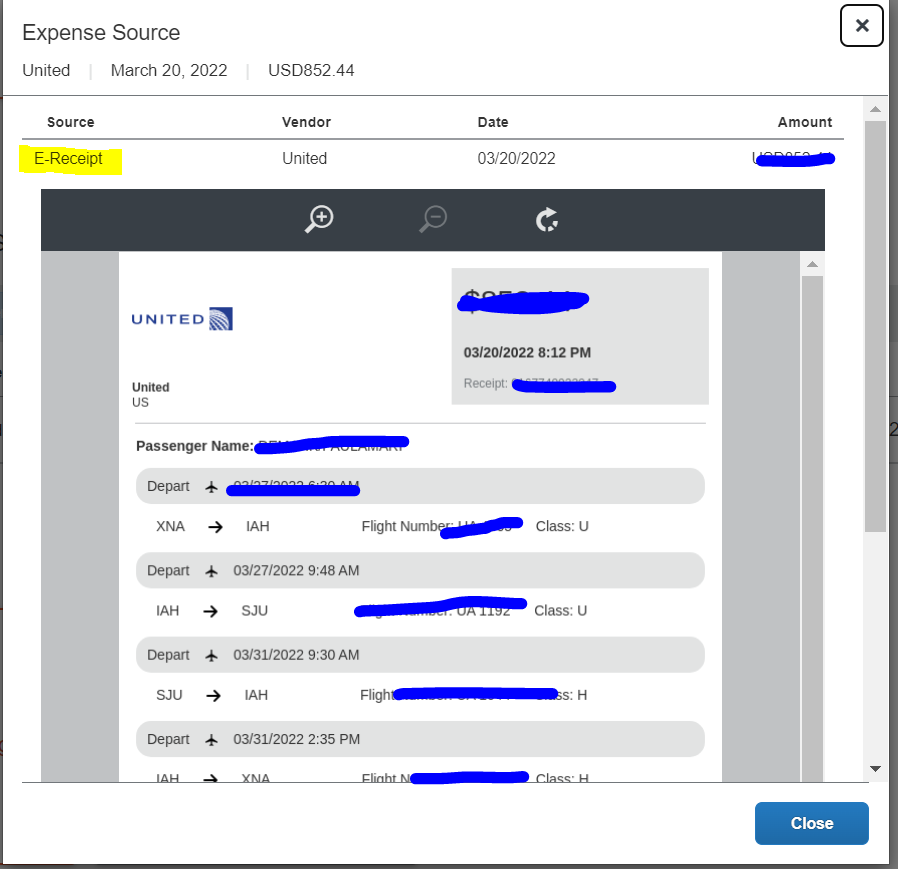898x869 pixels.
Task: Click the March 20, 2022 header date
Action: click(169, 70)
